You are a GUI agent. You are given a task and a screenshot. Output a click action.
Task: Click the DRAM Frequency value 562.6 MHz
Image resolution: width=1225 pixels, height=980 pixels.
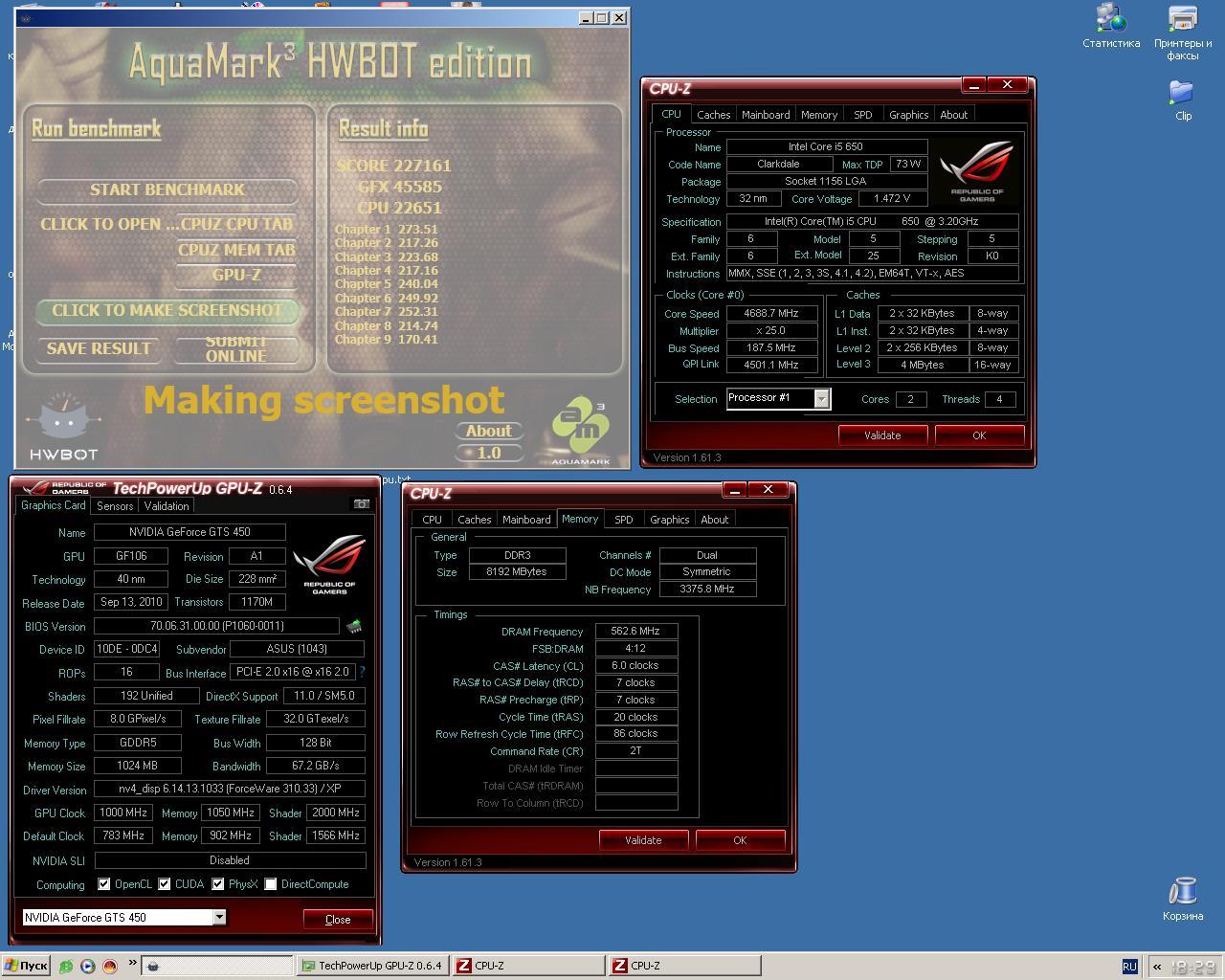(636, 631)
